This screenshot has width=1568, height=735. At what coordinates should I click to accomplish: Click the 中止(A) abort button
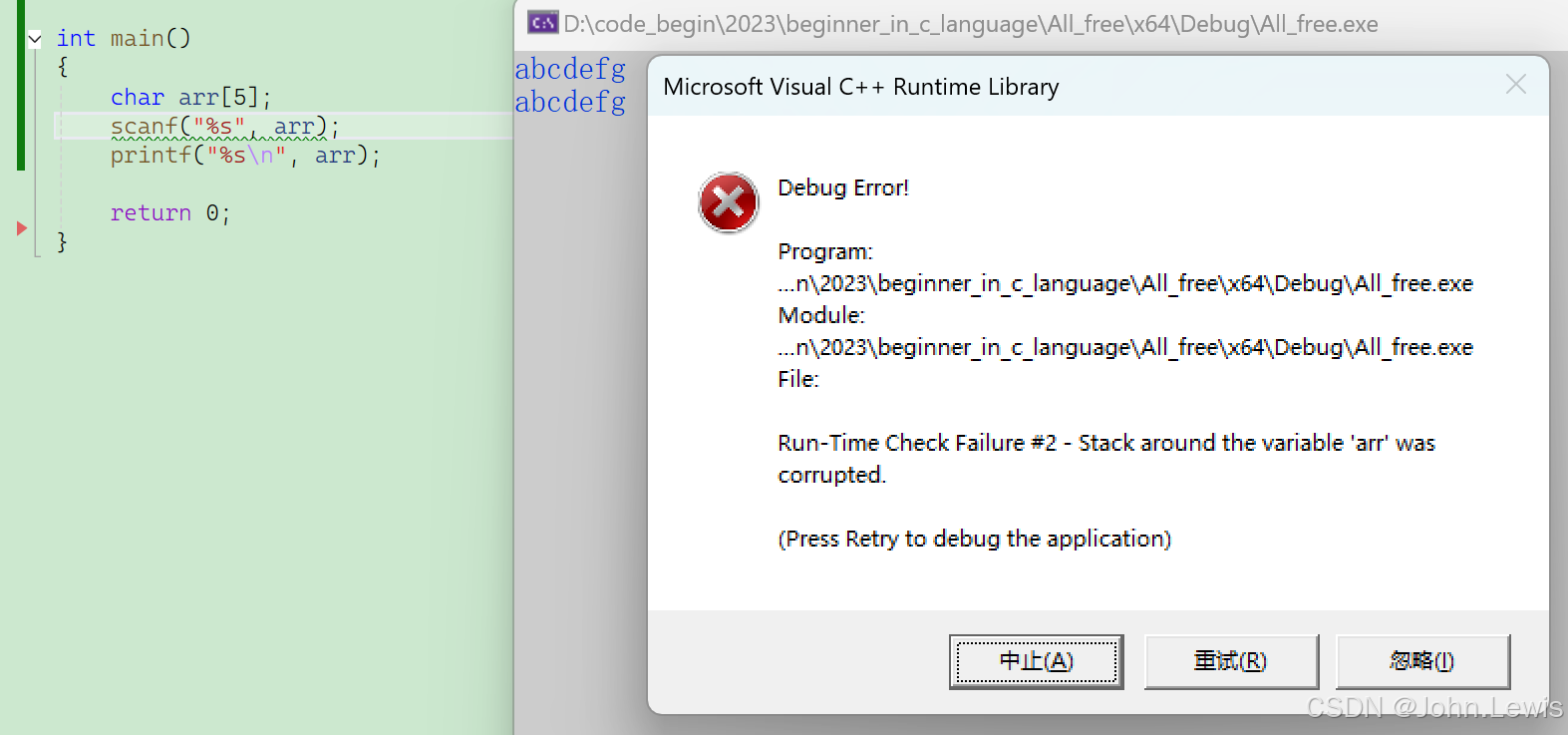click(x=1036, y=661)
